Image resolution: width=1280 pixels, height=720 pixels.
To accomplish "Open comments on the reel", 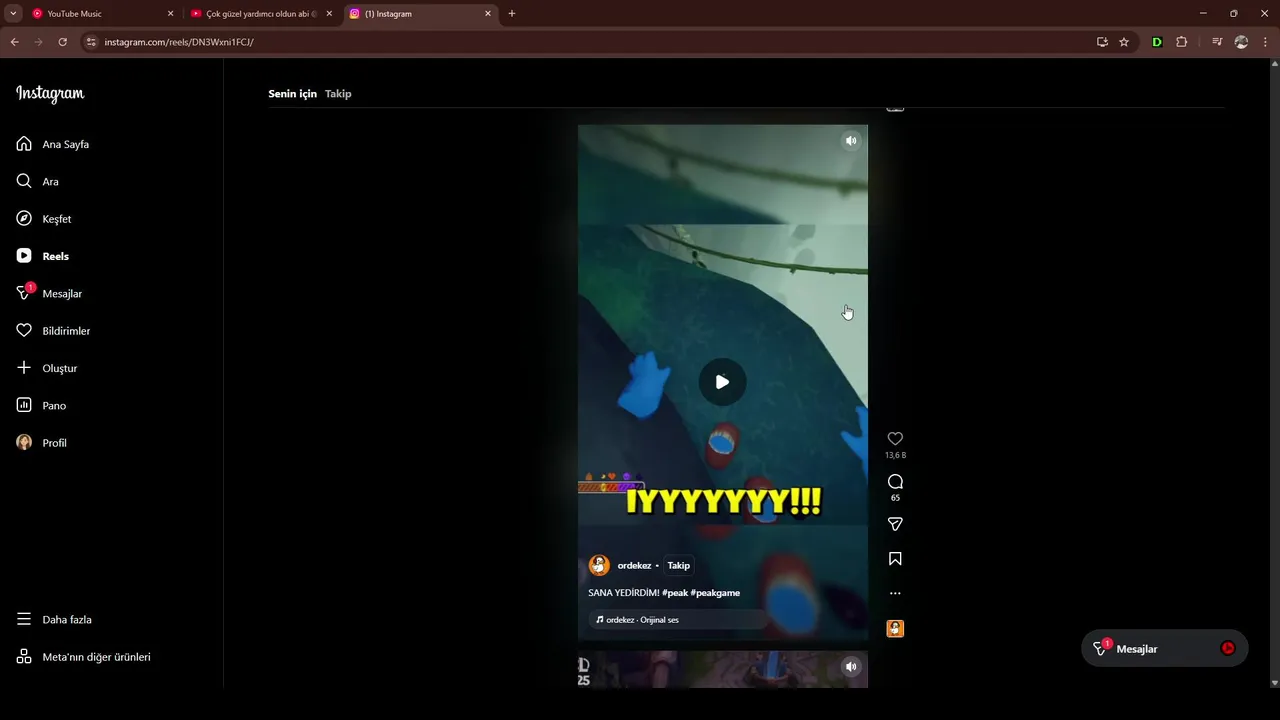I will pyautogui.click(x=895, y=482).
